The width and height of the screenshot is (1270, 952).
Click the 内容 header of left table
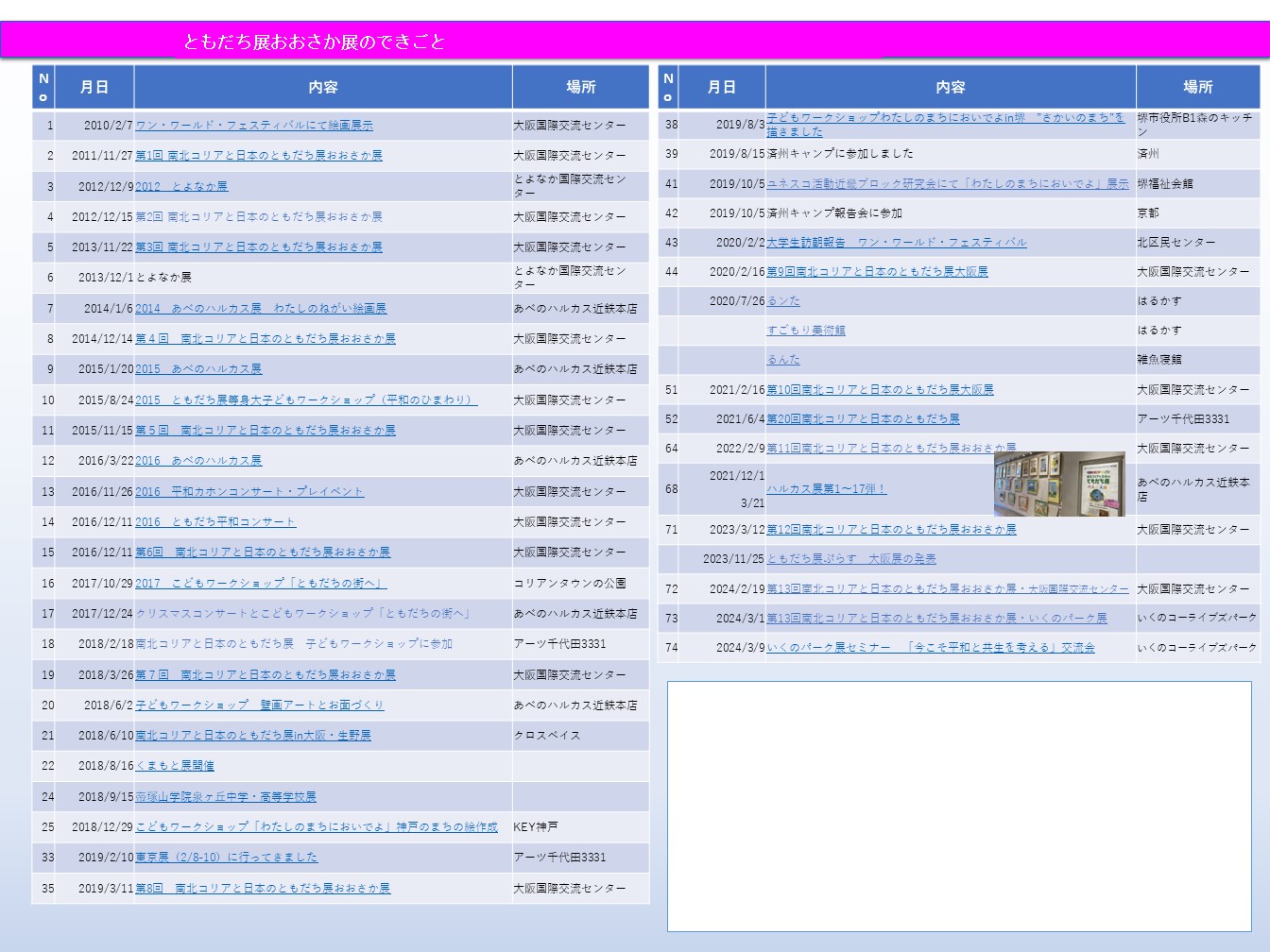tap(323, 87)
